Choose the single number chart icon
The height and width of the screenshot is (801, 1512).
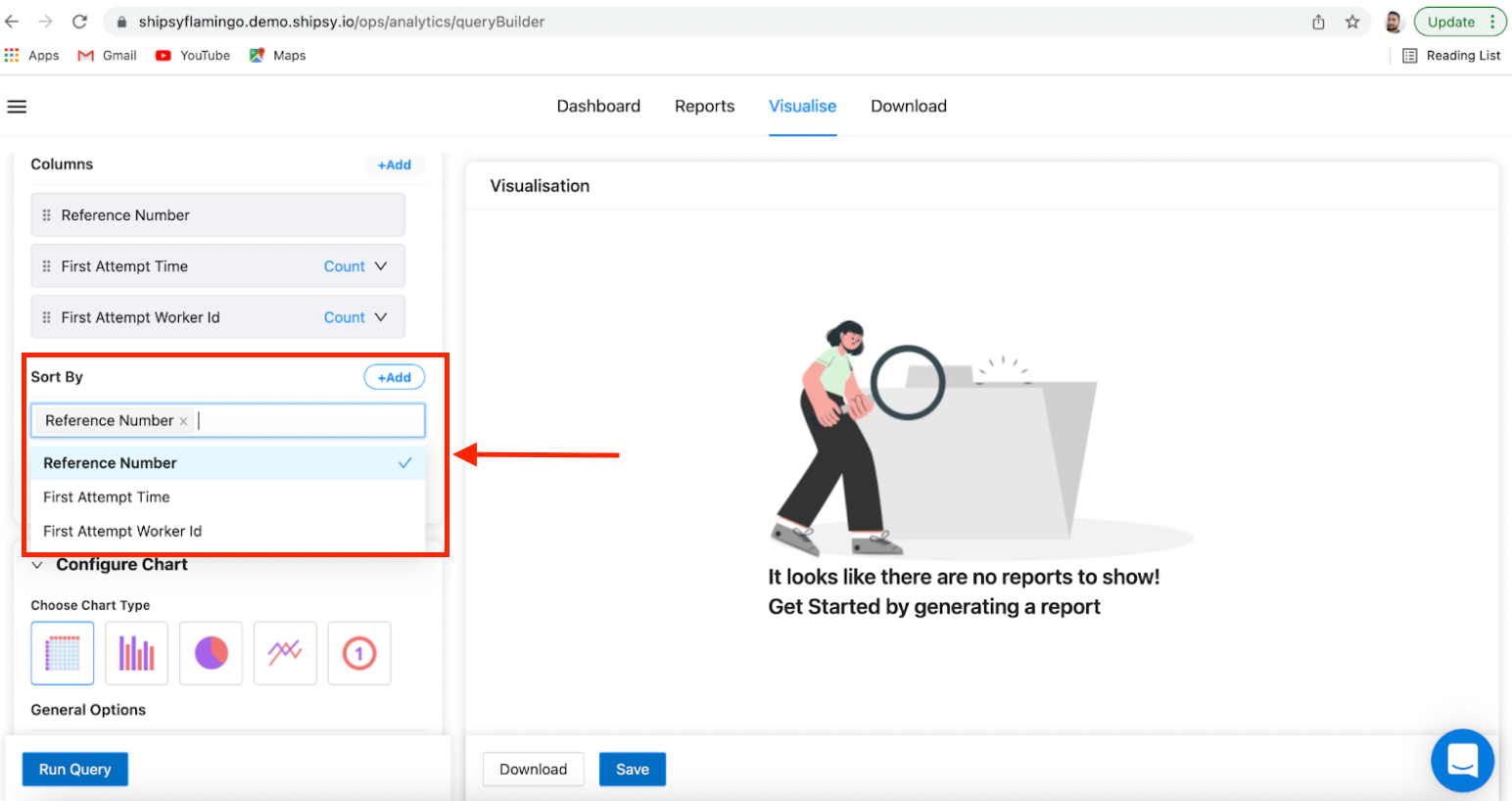pyautogui.click(x=359, y=653)
